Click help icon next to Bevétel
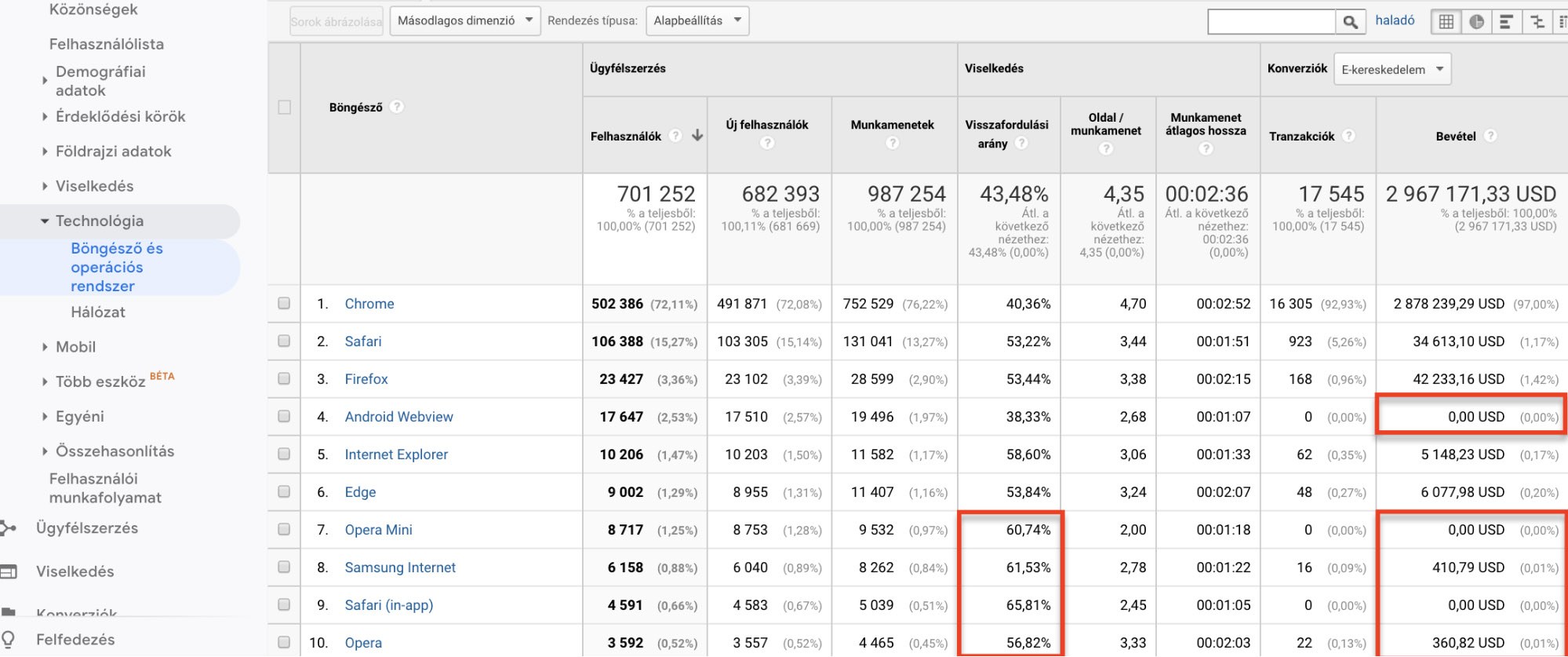This screenshot has width=1568, height=657. (1490, 136)
